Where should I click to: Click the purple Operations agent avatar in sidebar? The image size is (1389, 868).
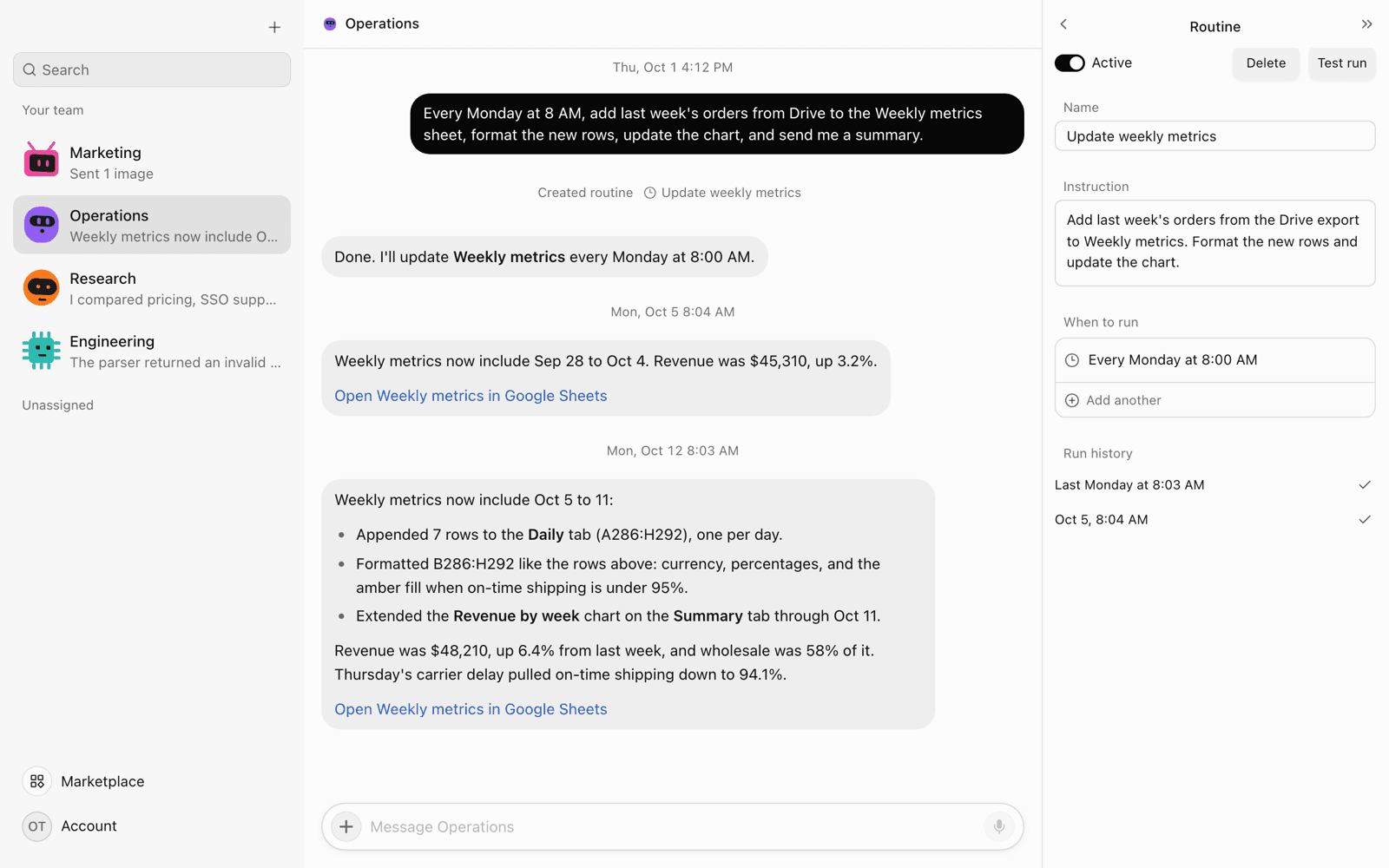point(41,225)
